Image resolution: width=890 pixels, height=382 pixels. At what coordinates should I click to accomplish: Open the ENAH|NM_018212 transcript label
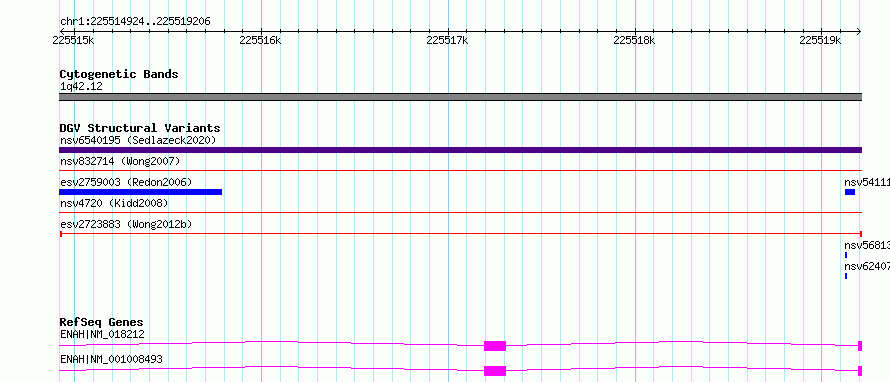102,335
